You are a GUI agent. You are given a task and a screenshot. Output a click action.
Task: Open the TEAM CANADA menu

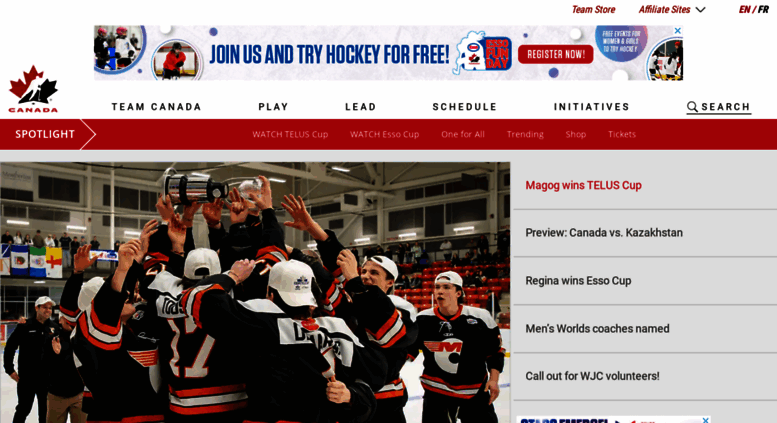[x=156, y=107]
